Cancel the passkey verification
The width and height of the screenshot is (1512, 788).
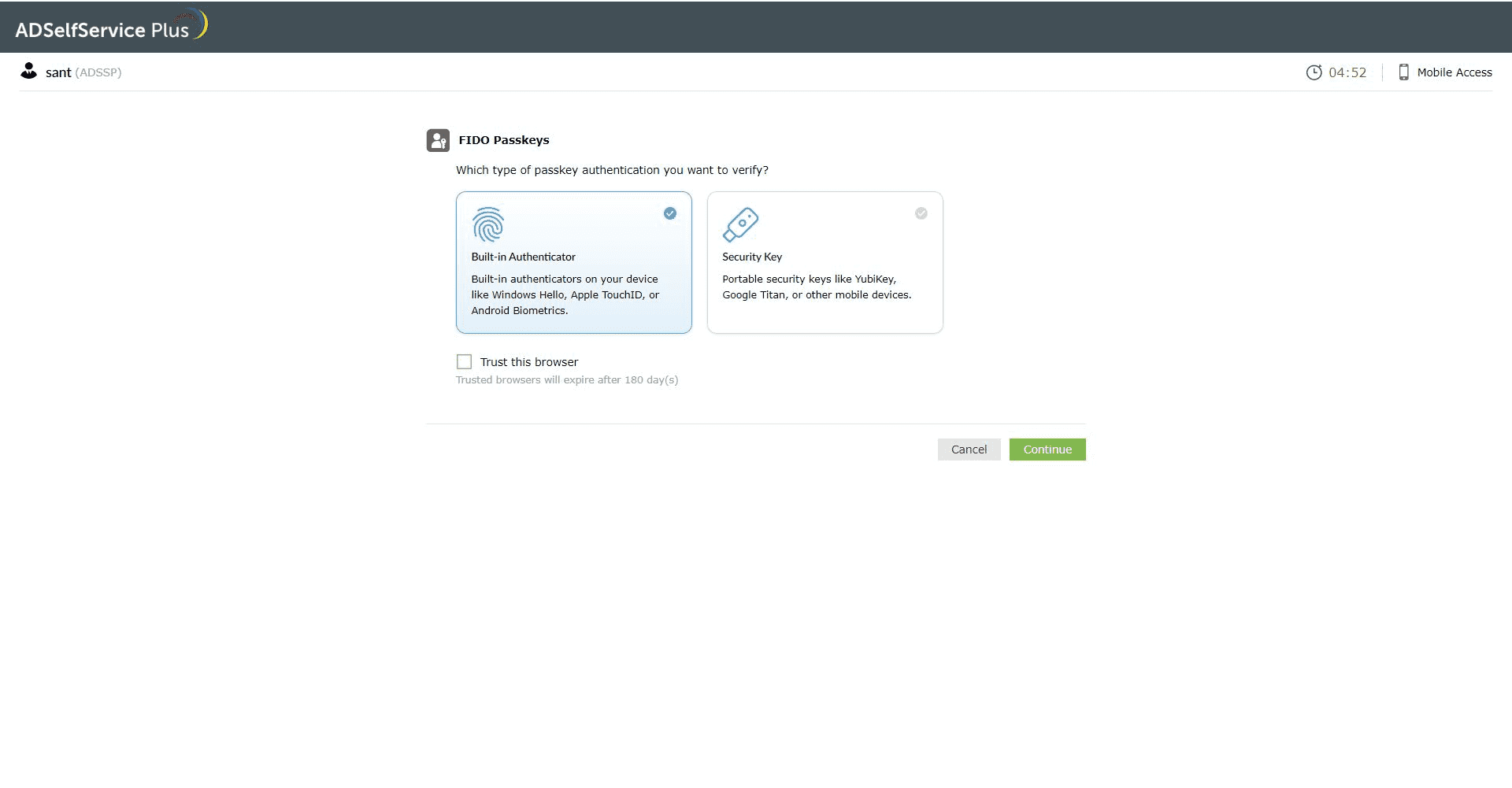(969, 449)
